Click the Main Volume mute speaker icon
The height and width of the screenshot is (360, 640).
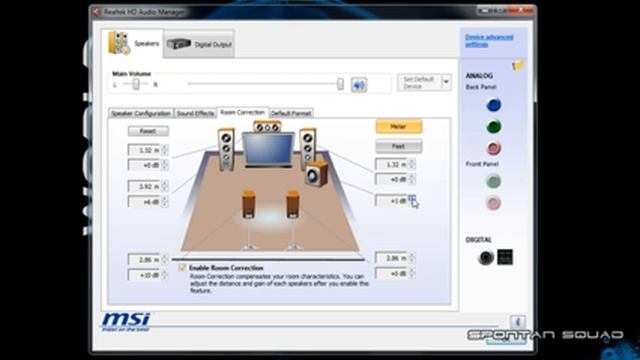[x=359, y=85]
